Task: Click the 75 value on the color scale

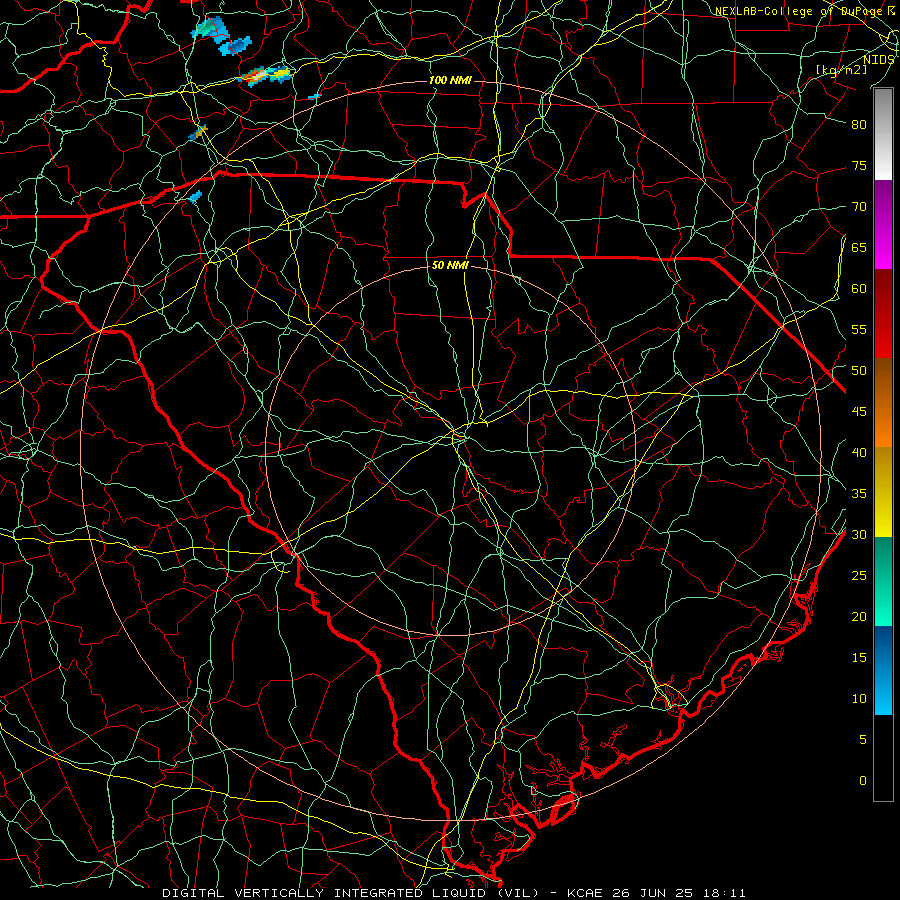Action: point(859,166)
